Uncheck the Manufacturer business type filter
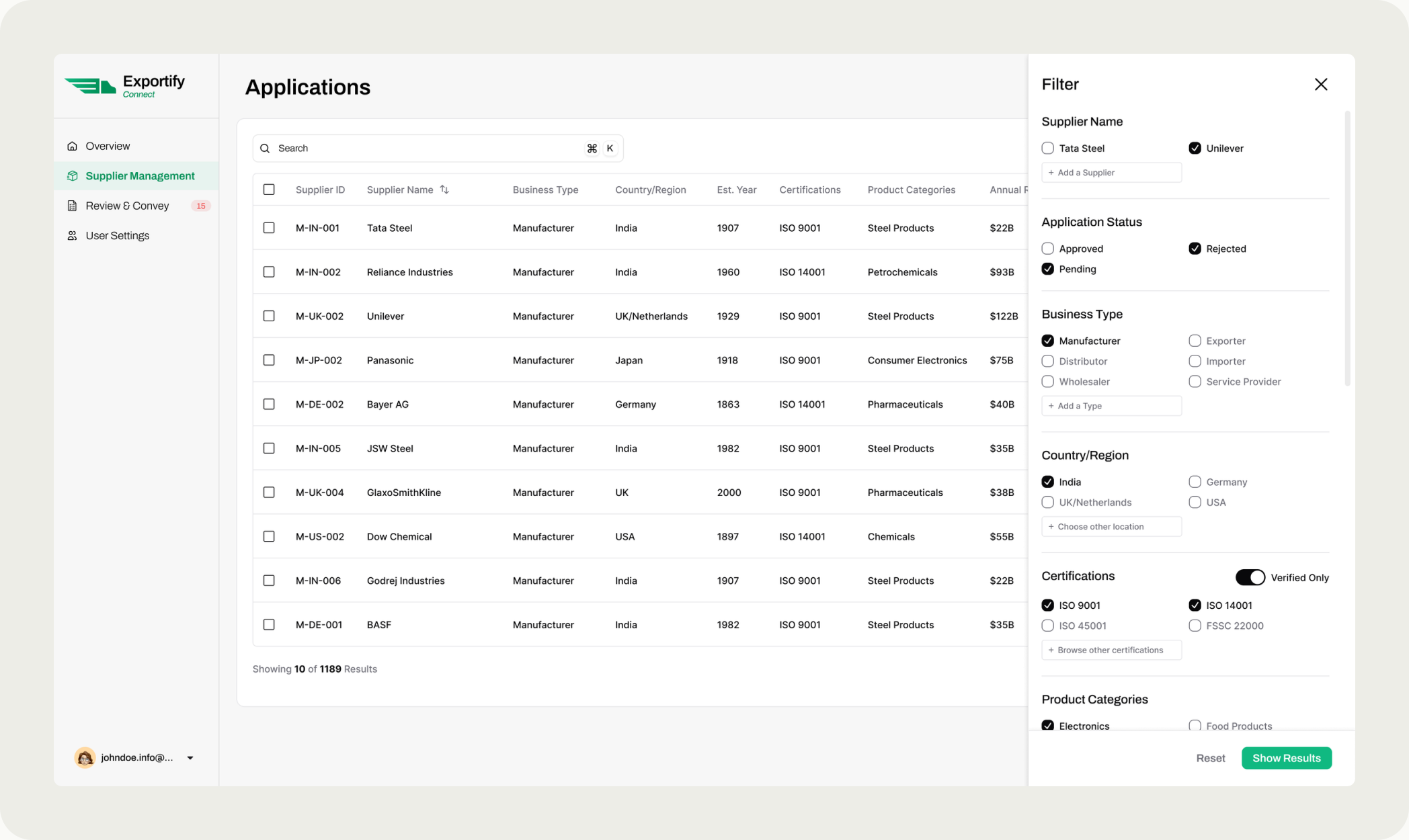This screenshot has height=840, width=1409. pyautogui.click(x=1047, y=341)
